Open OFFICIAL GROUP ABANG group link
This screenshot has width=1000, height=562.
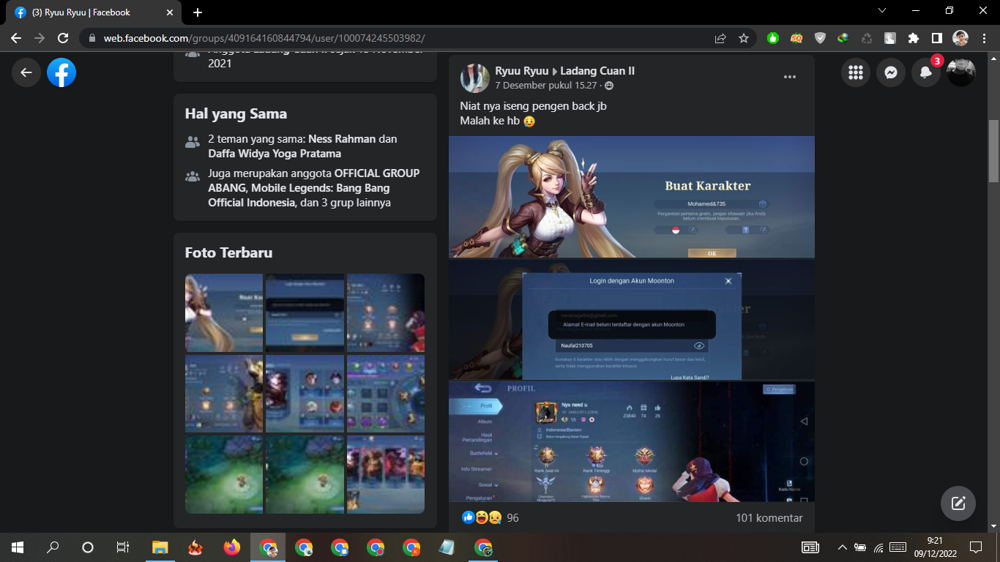pyautogui.click(x=313, y=181)
